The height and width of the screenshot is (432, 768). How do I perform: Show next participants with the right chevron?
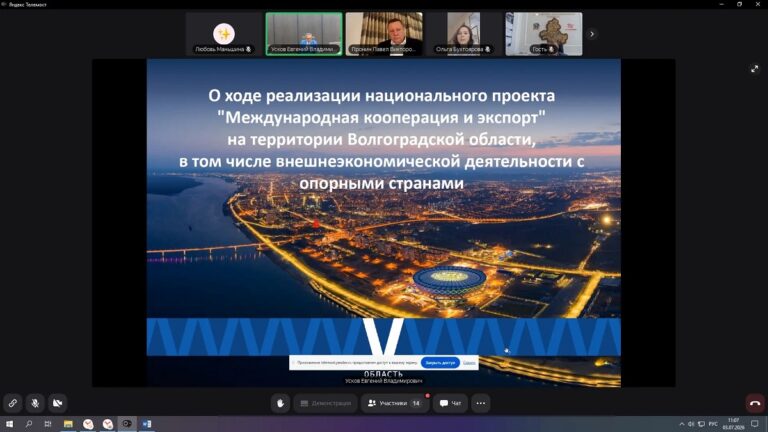pyautogui.click(x=592, y=34)
